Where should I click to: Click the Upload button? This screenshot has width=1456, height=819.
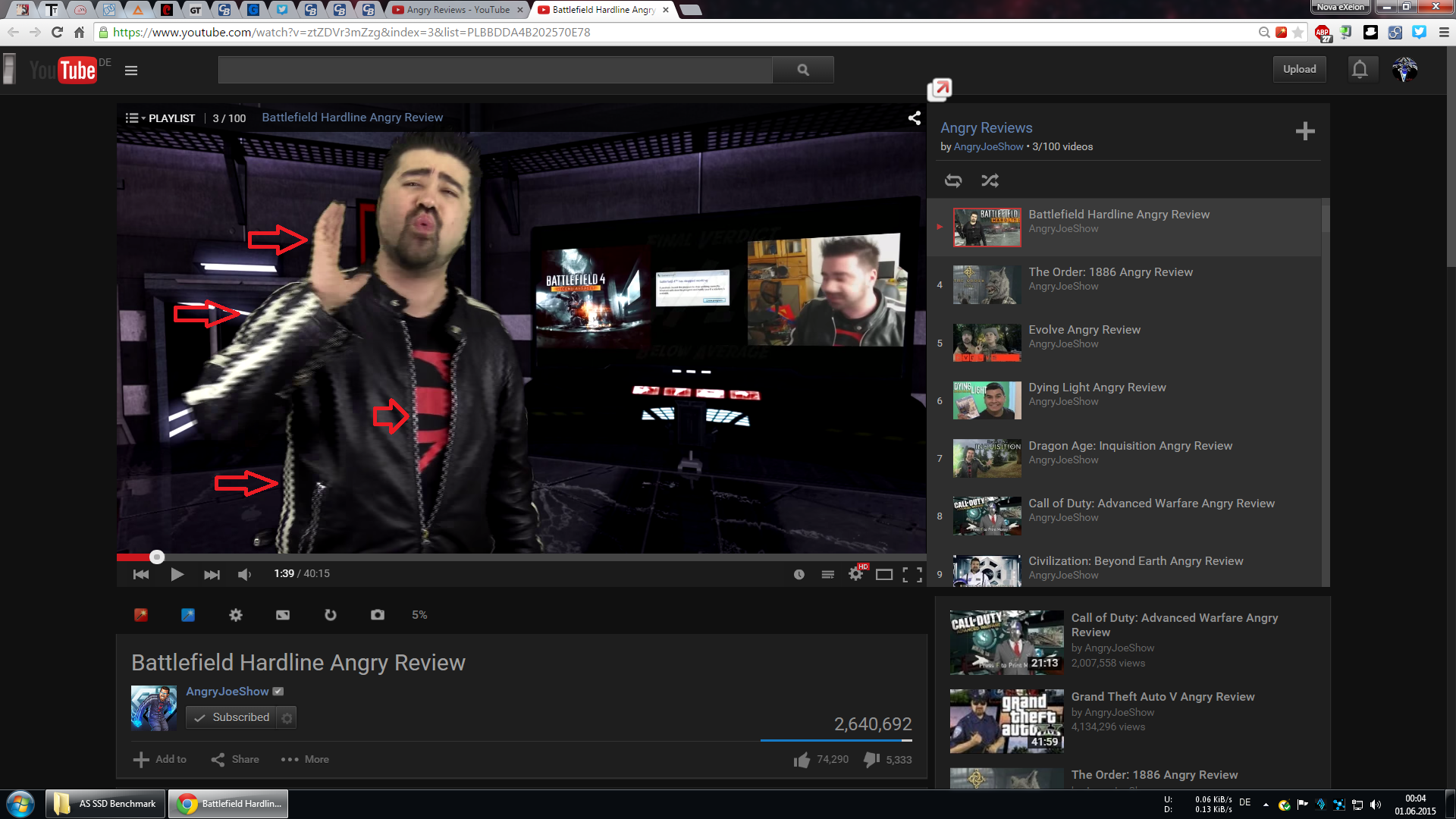[x=1299, y=69]
